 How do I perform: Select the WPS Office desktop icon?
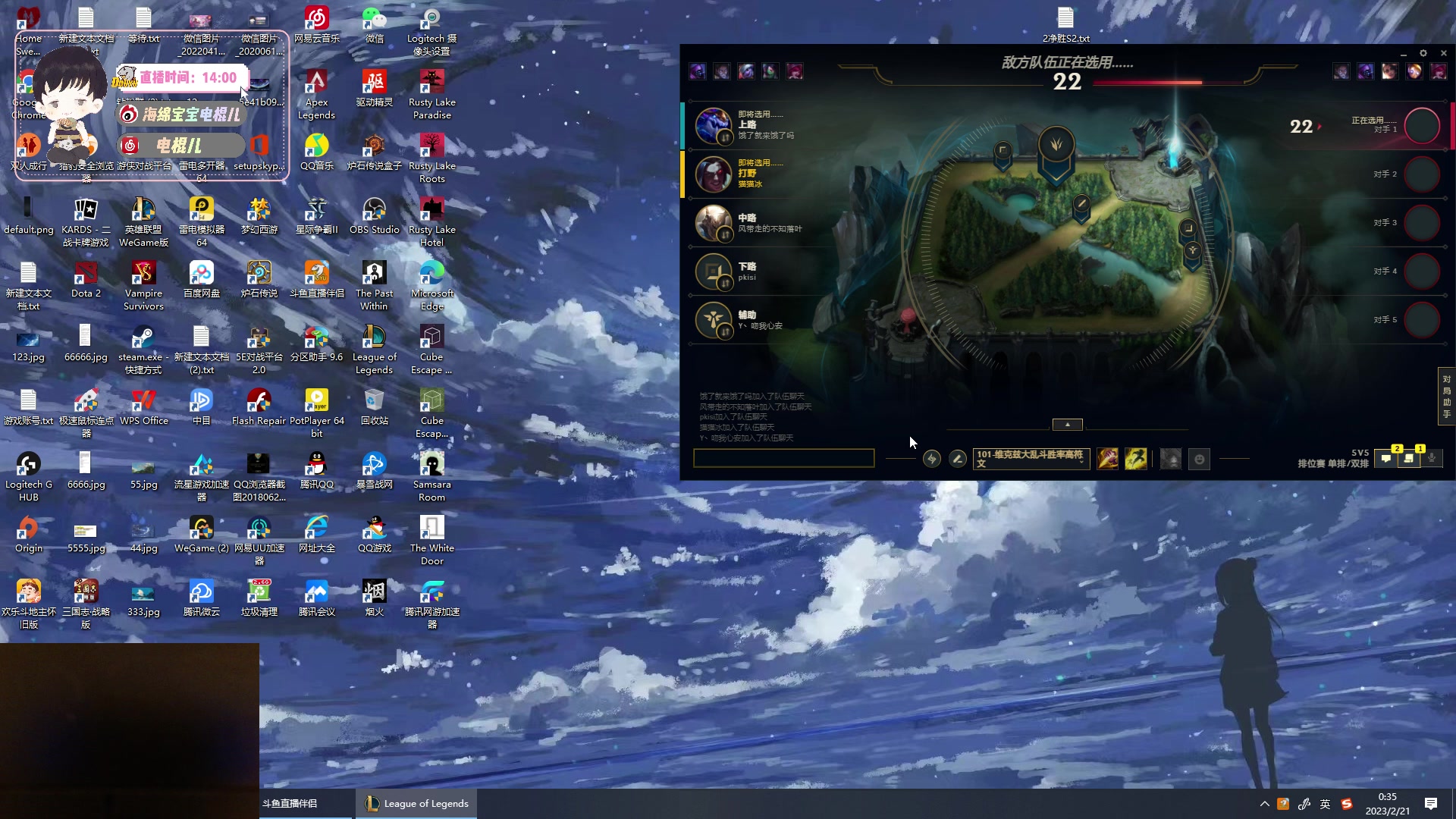coord(144,407)
